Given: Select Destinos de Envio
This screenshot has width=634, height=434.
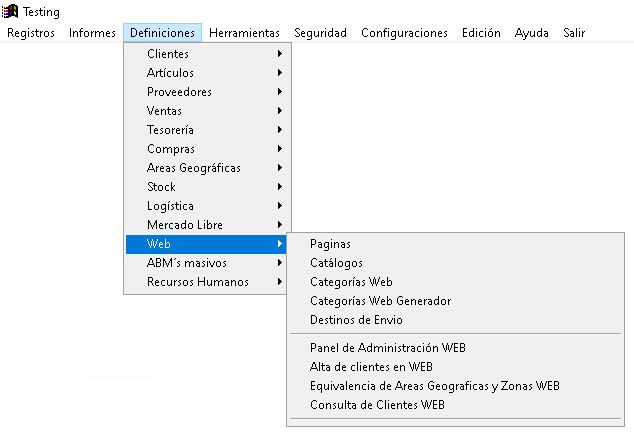Looking at the screenshot, I should point(356,320).
